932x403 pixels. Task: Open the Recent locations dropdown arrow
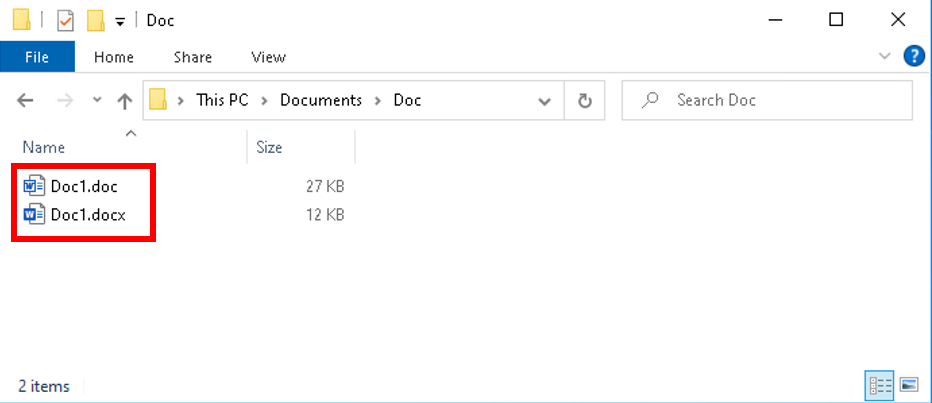pyautogui.click(x=97, y=100)
